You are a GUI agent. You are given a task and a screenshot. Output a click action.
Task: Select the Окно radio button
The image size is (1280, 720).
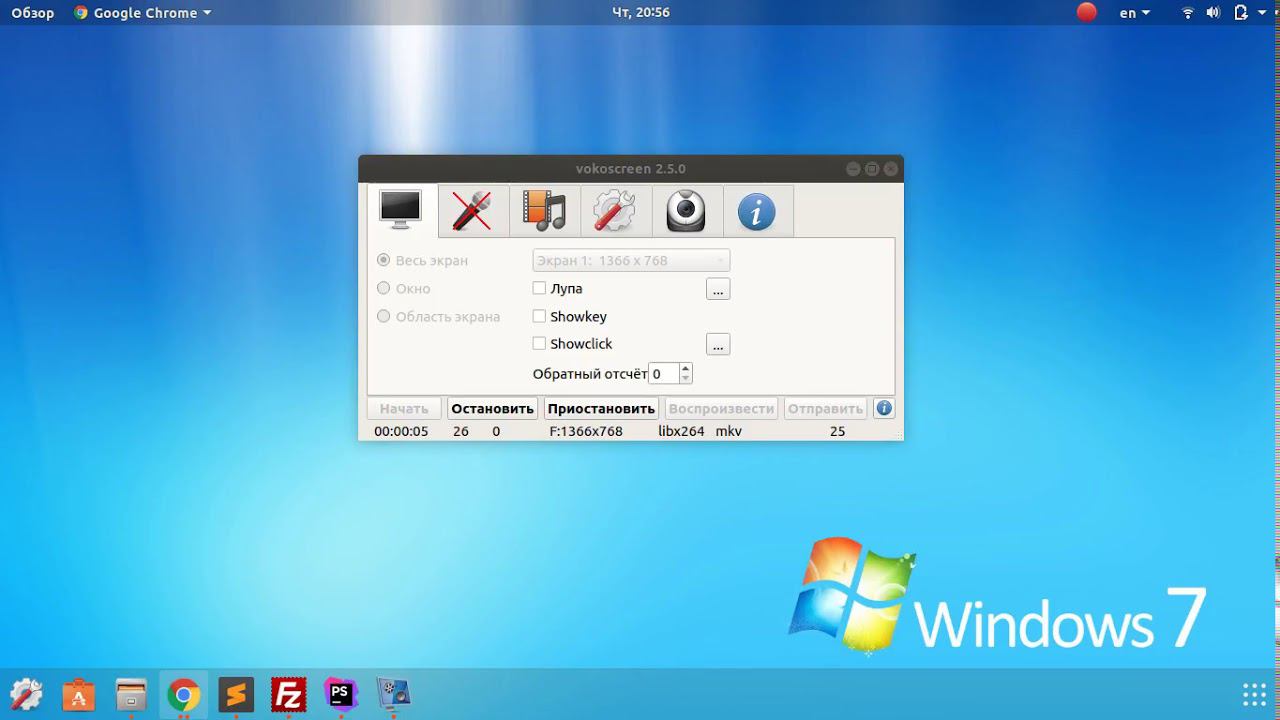(x=383, y=288)
